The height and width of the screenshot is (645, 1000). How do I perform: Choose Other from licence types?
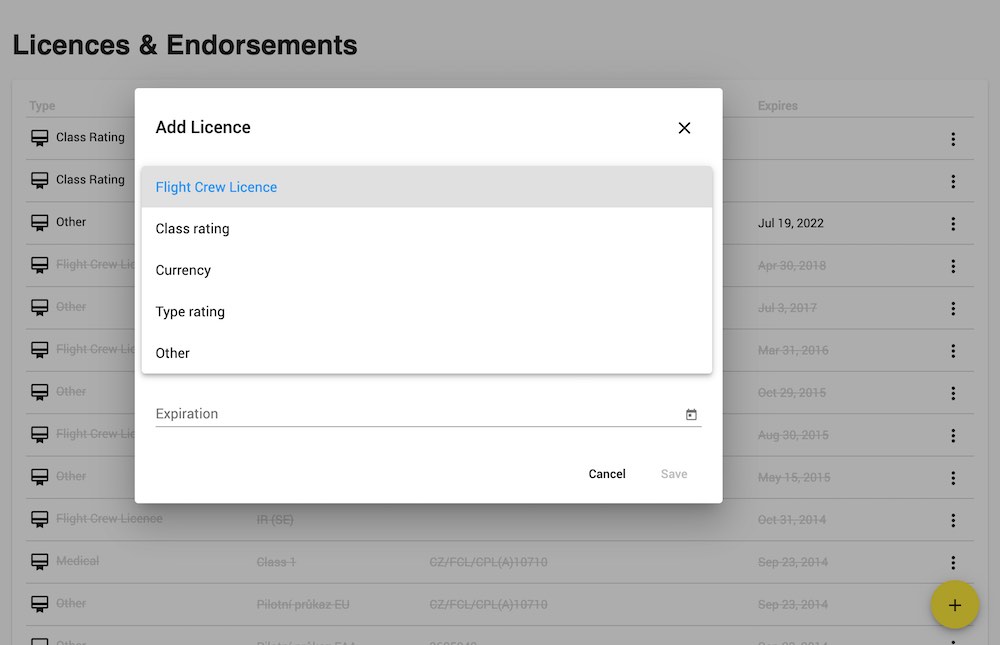pos(172,353)
